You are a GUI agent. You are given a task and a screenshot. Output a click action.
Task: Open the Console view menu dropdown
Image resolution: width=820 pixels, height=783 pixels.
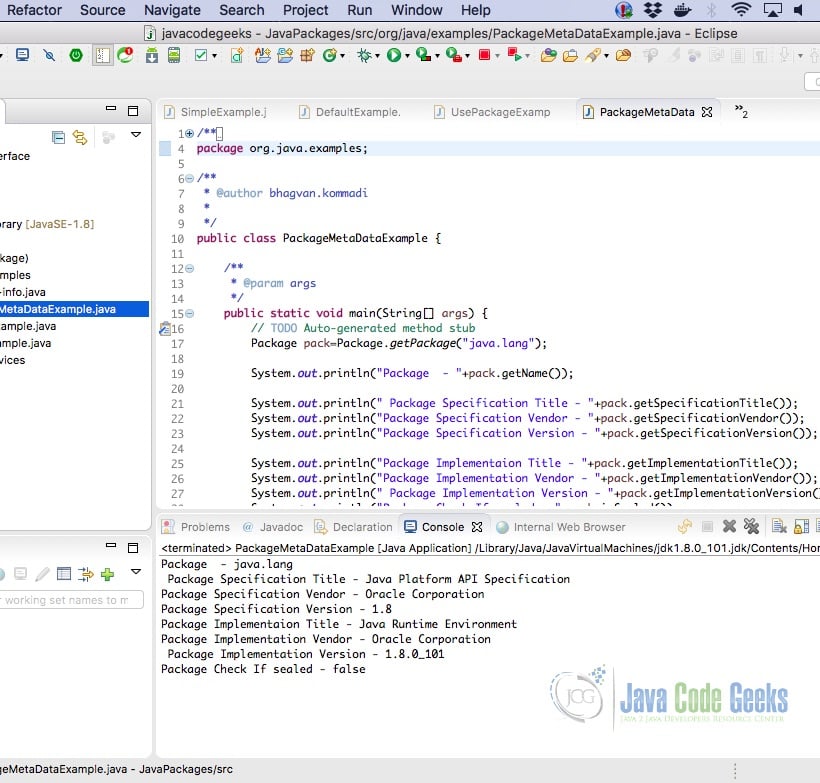[x=818, y=526]
